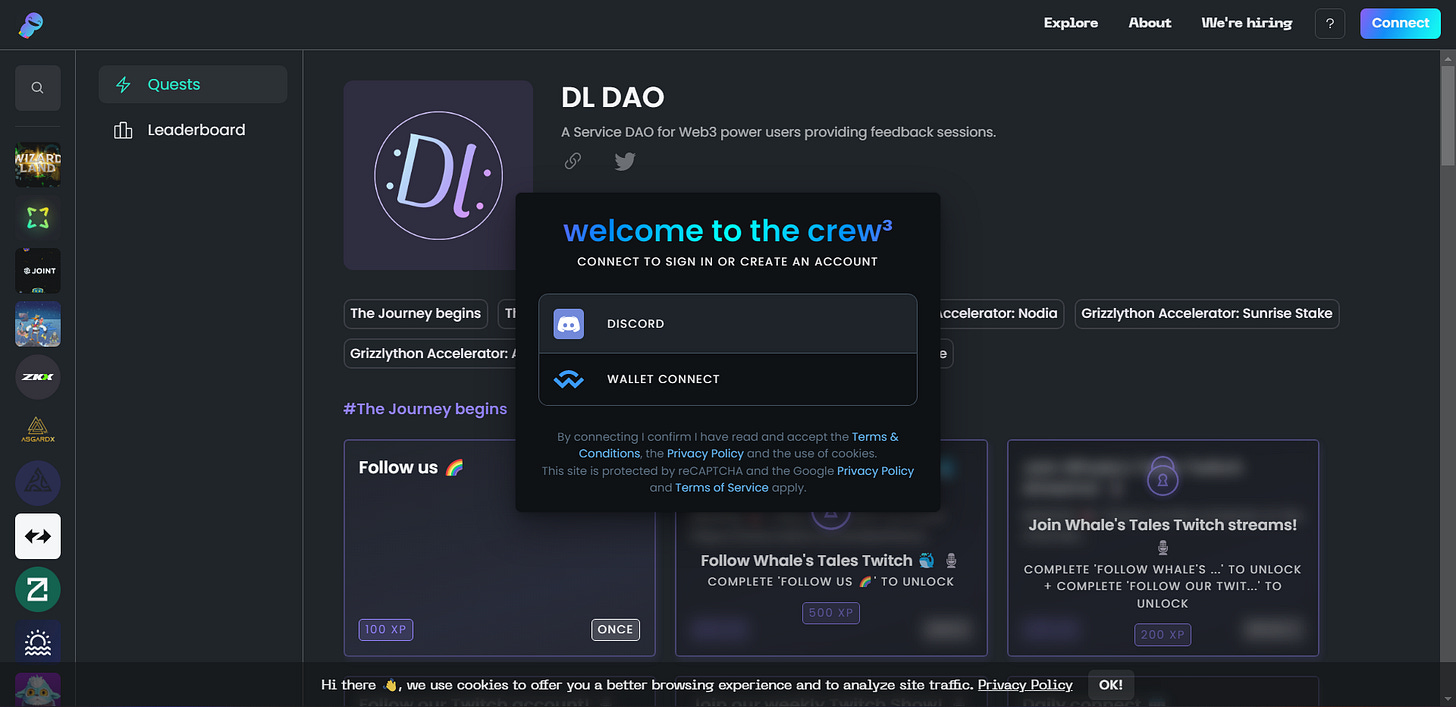This screenshot has height=707, width=1456.
Task: Click the DL DAO website link icon
Action: (573, 161)
